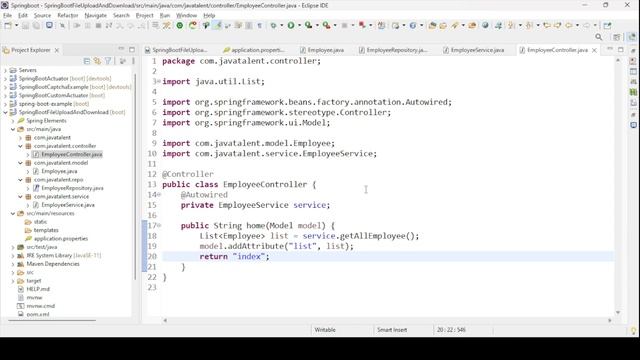The width and height of the screenshot is (640, 360).
Task: Open the Run button dropdown arrow
Action: point(299,25)
